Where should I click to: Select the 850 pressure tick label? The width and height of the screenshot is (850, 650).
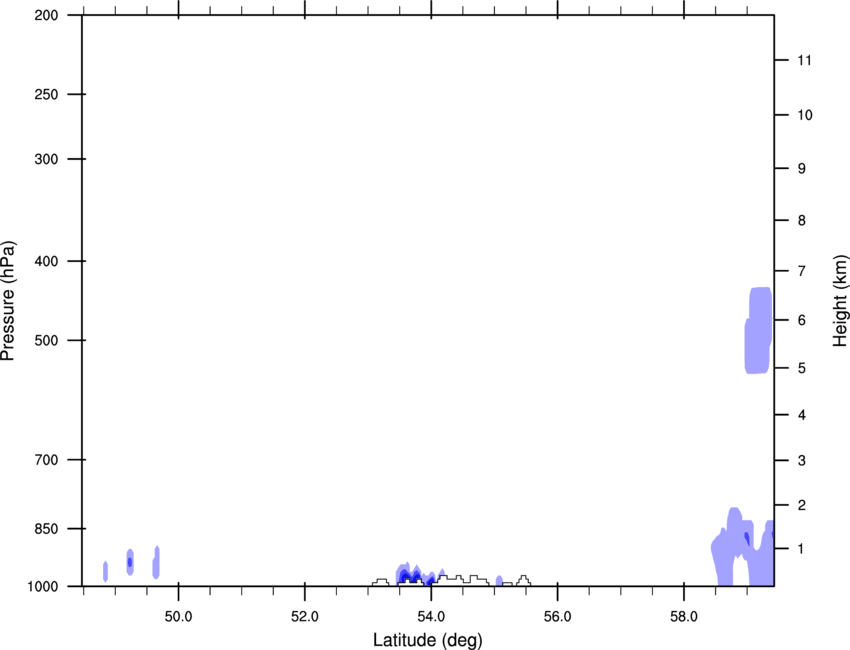click(x=46, y=528)
